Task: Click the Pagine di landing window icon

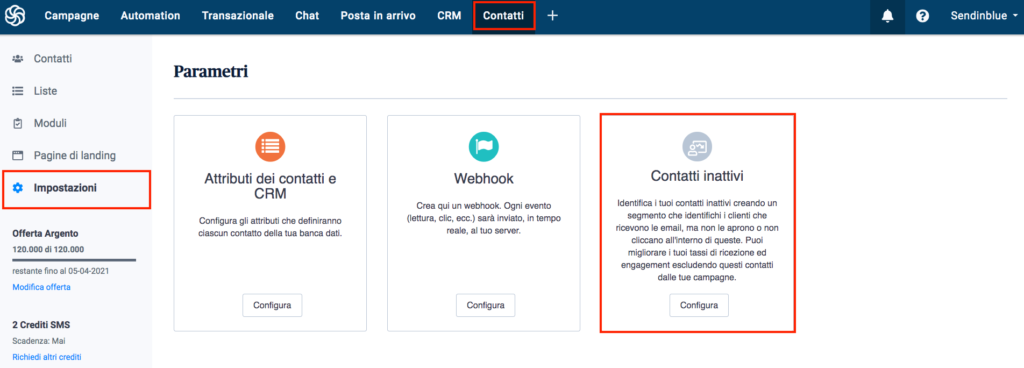Action: [18, 155]
